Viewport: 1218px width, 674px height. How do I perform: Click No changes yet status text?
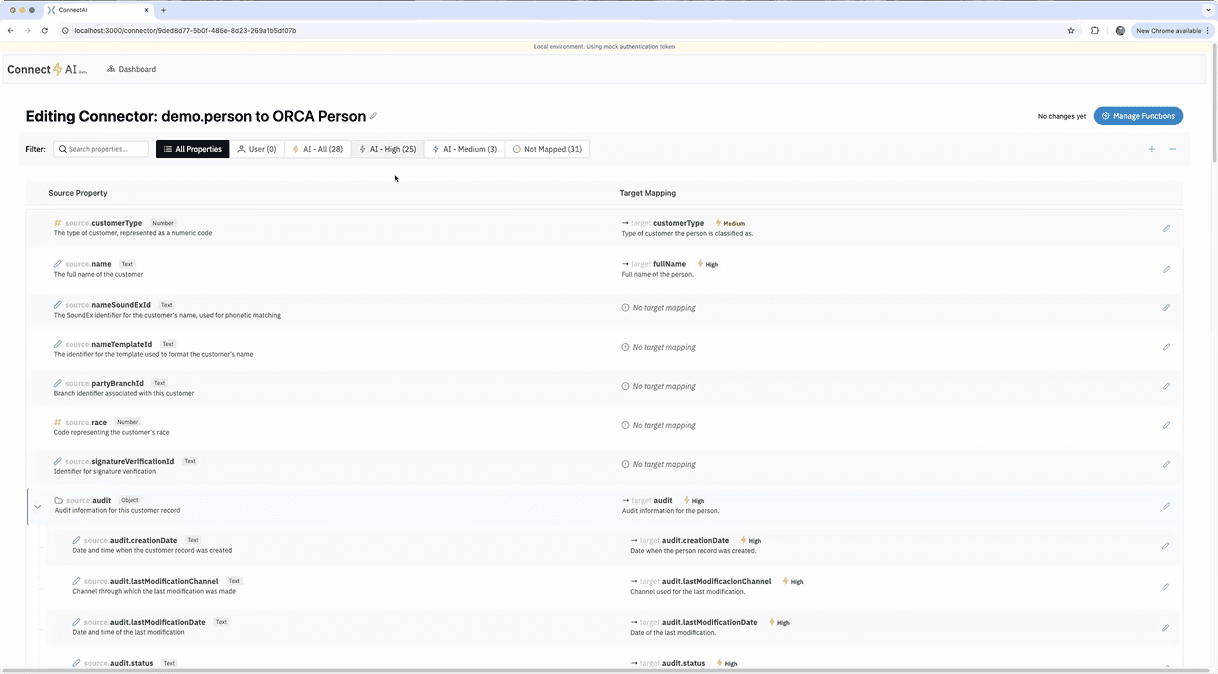tap(1062, 116)
